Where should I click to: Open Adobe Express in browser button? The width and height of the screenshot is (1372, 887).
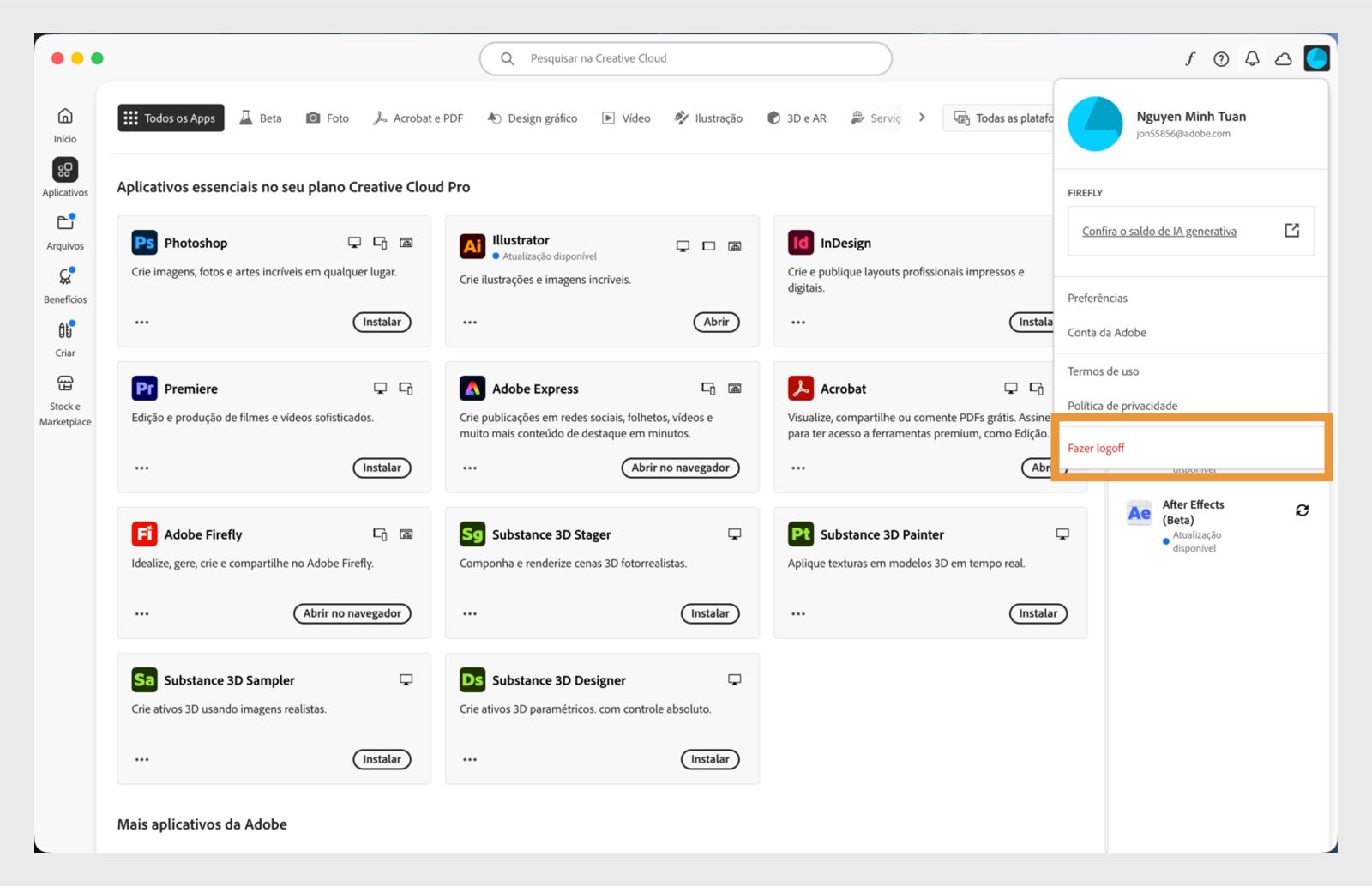click(680, 468)
